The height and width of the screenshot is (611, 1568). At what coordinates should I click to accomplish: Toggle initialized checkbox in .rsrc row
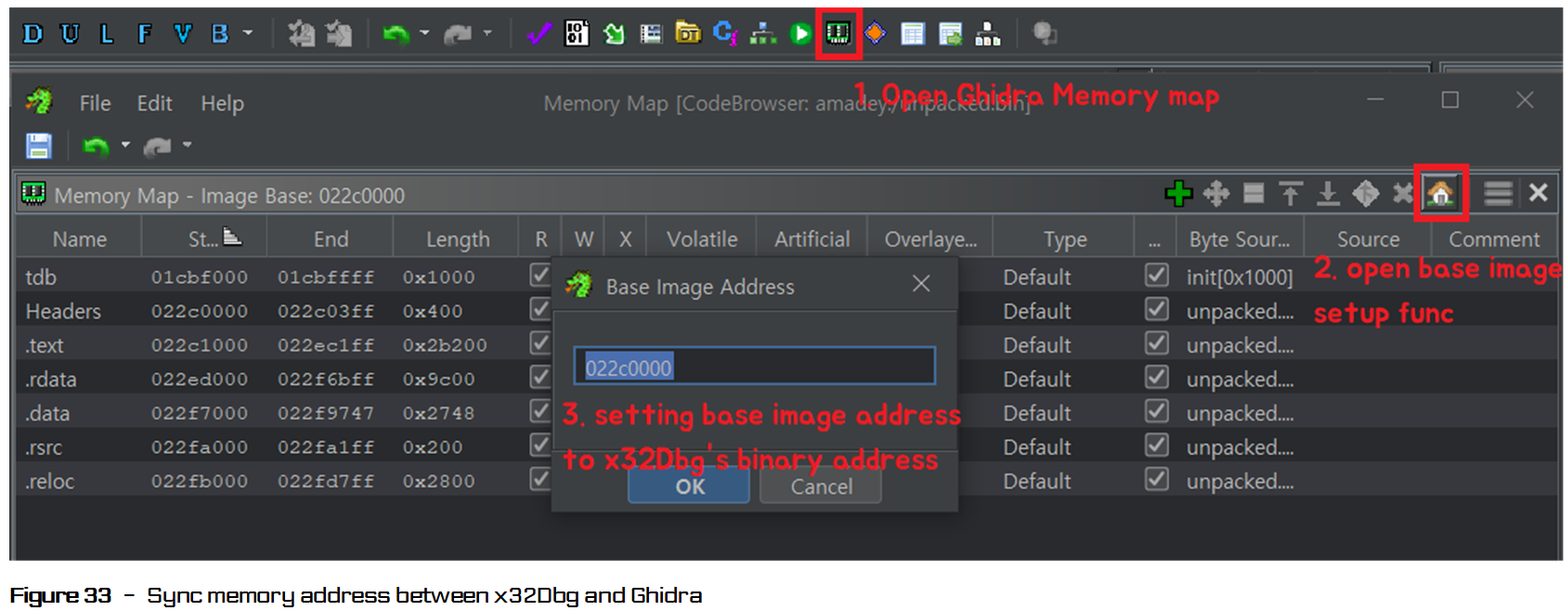1157,445
